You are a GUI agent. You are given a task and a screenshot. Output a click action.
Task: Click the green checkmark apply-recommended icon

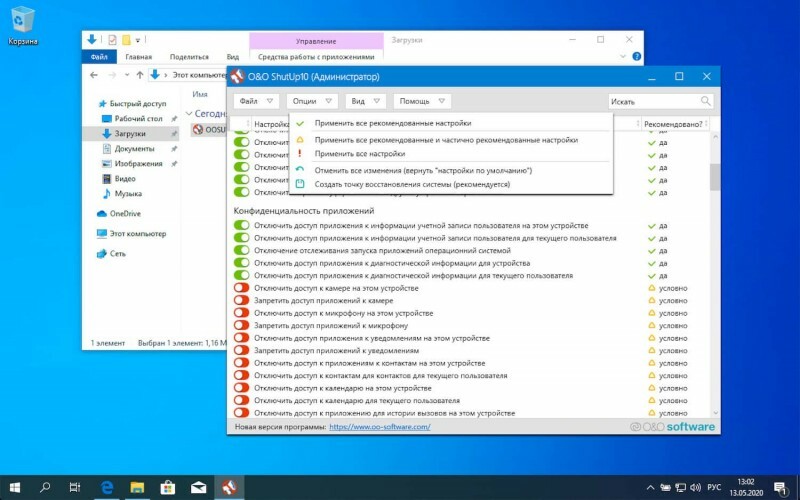click(x=300, y=123)
